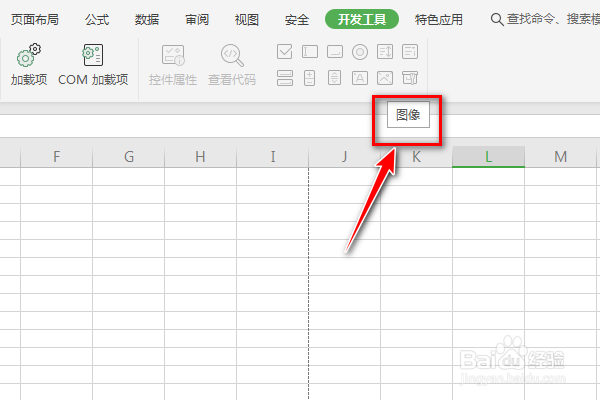
Task: Open the other controls toolbox icon
Action: pos(410,78)
